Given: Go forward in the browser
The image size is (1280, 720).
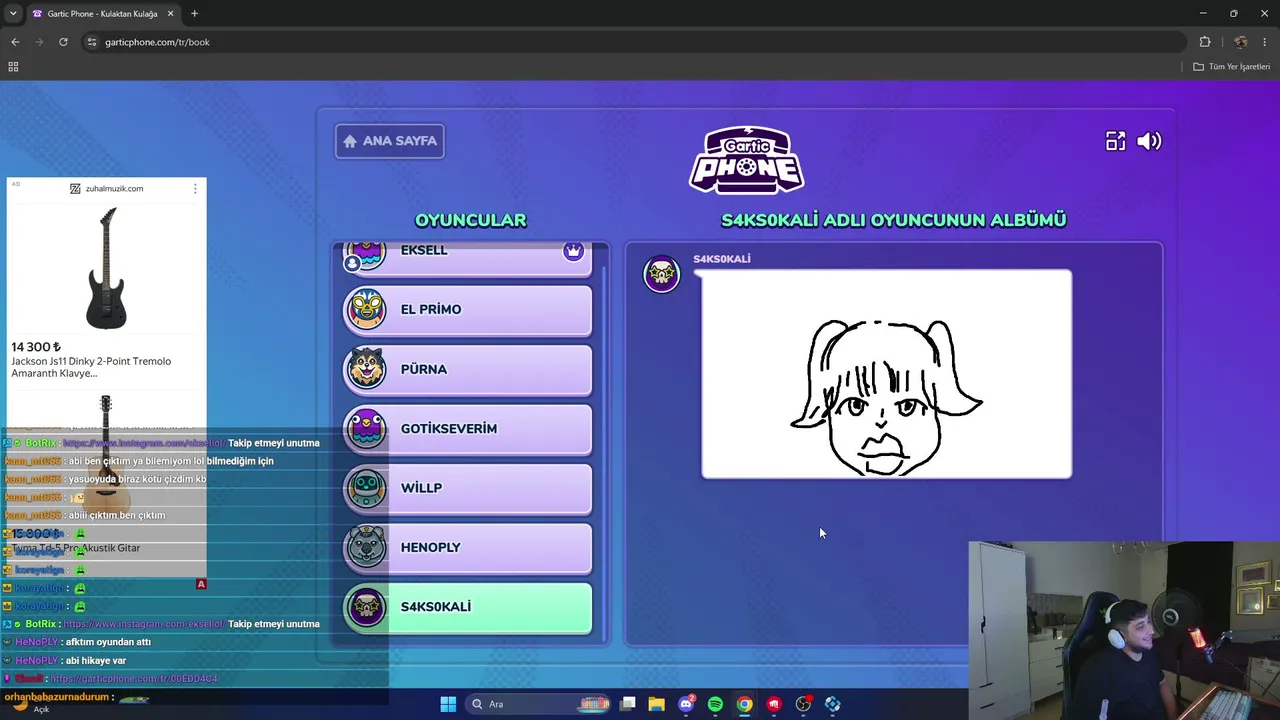Looking at the screenshot, I should click(x=39, y=42).
